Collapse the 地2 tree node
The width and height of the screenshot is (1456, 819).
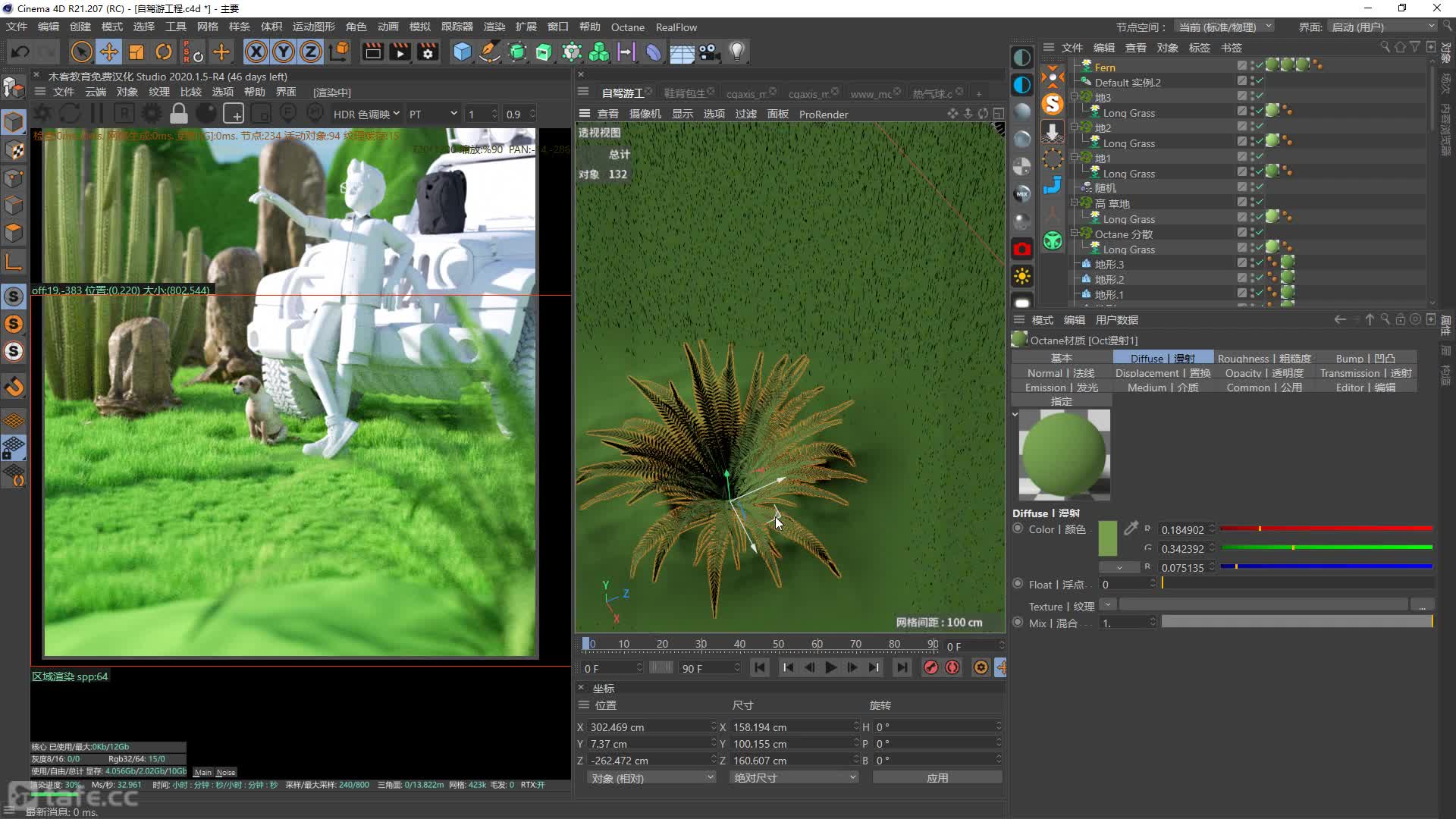tap(1075, 127)
